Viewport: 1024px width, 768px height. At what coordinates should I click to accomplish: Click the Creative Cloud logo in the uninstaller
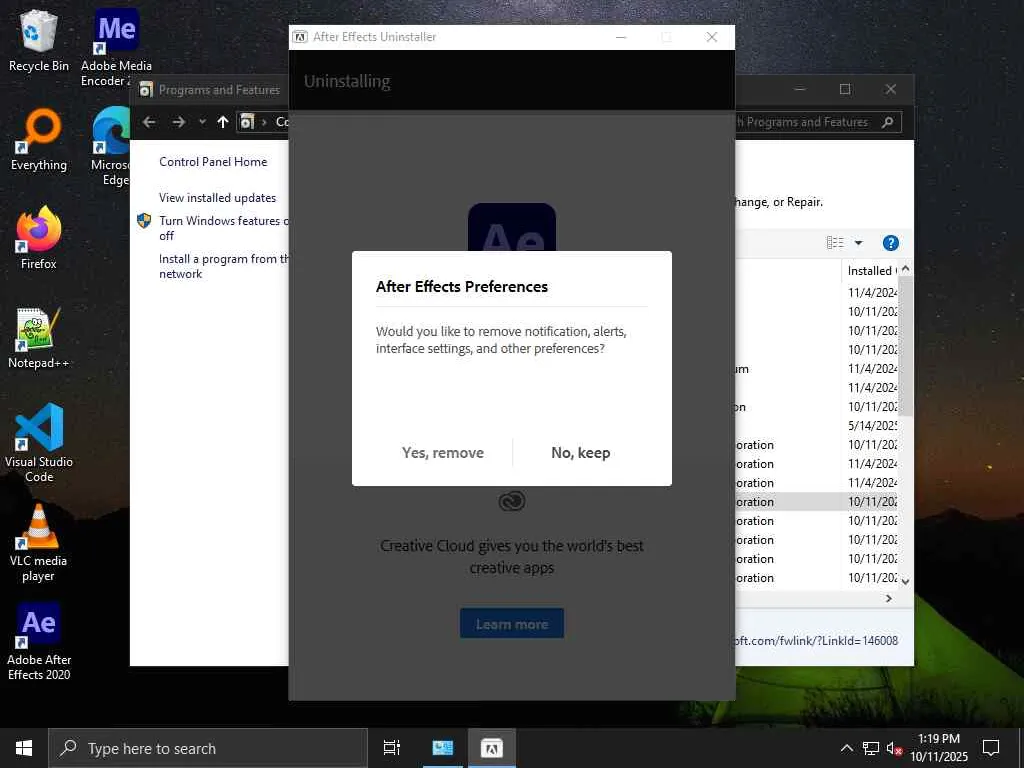point(511,501)
